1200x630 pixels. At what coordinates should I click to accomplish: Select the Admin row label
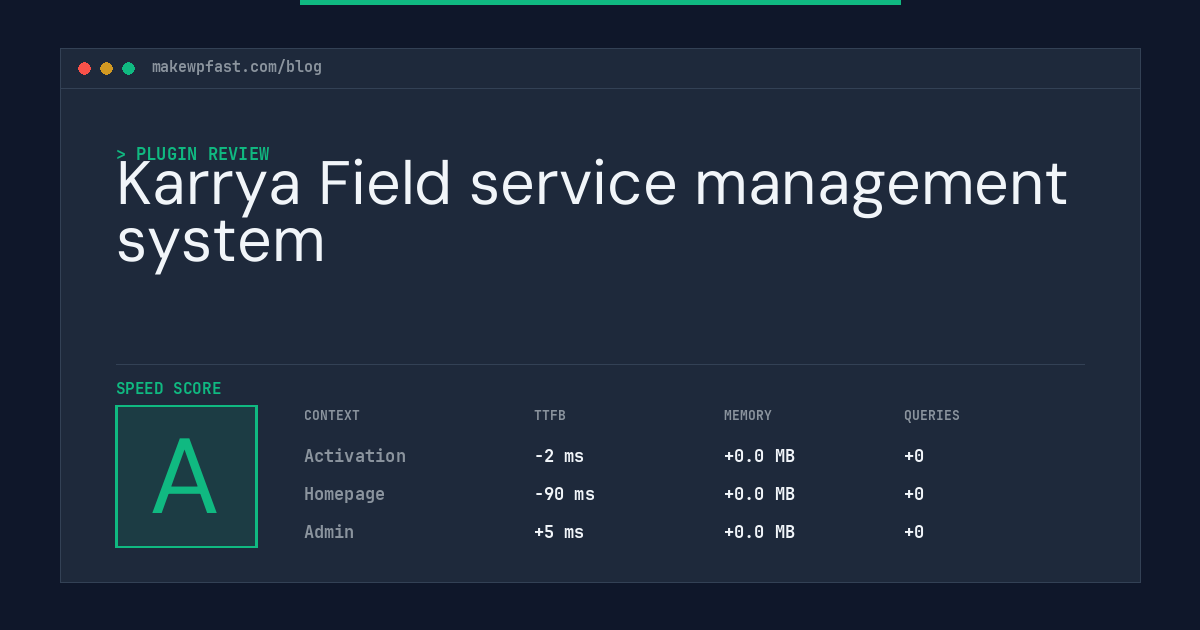coord(329,532)
